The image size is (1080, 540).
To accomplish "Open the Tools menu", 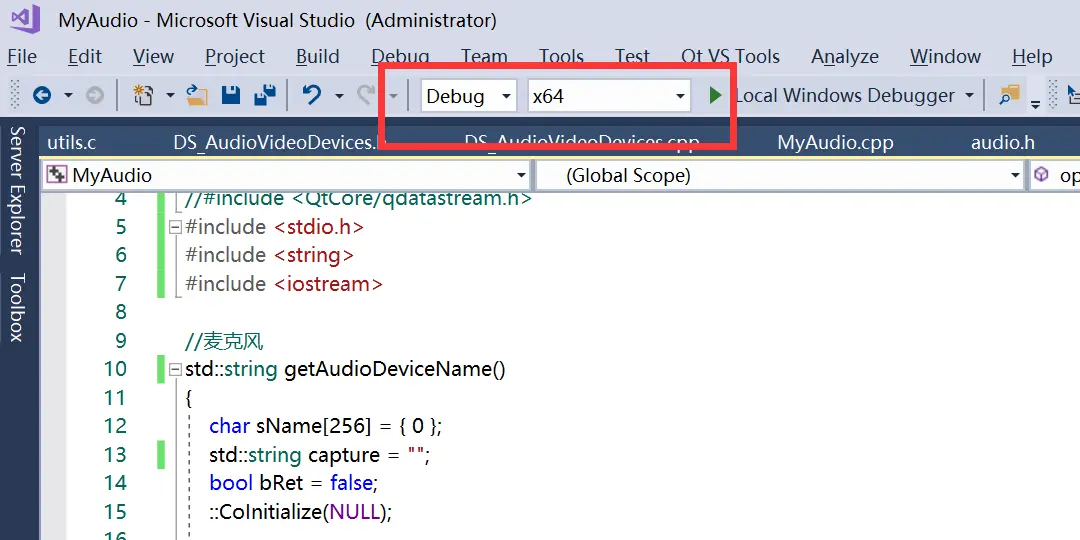I will [561, 56].
